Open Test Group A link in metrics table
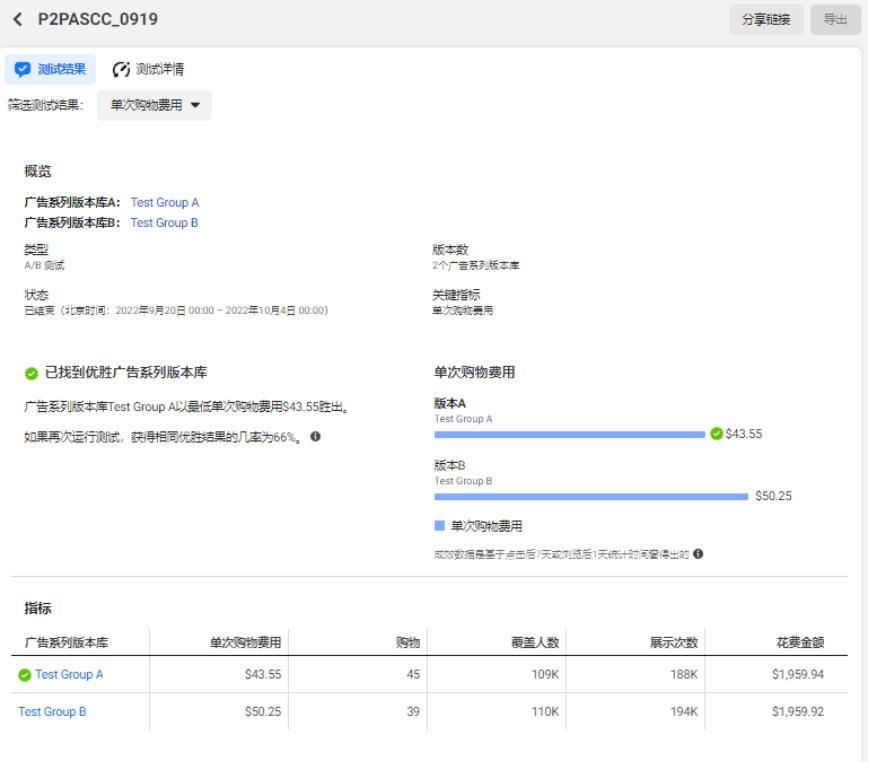The width and height of the screenshot is (869, 762). [69, 675]
